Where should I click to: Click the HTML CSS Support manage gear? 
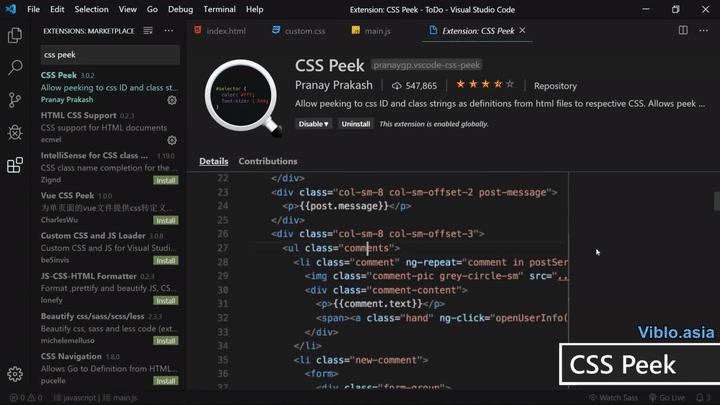(172, 140)
